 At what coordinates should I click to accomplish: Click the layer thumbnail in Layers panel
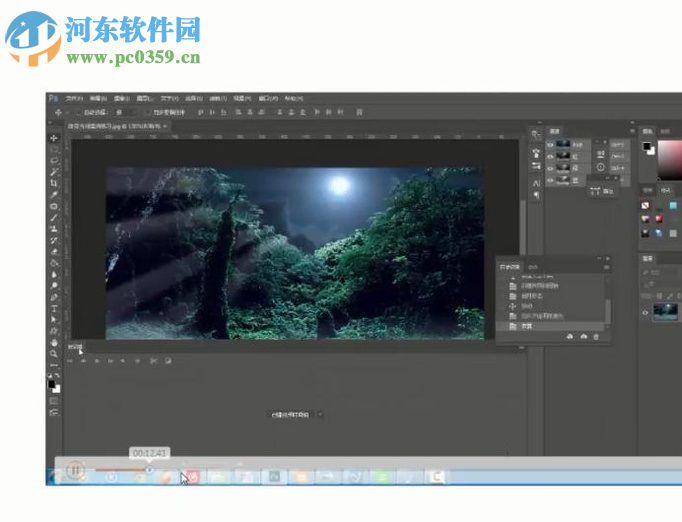click(x=665, y=312)
